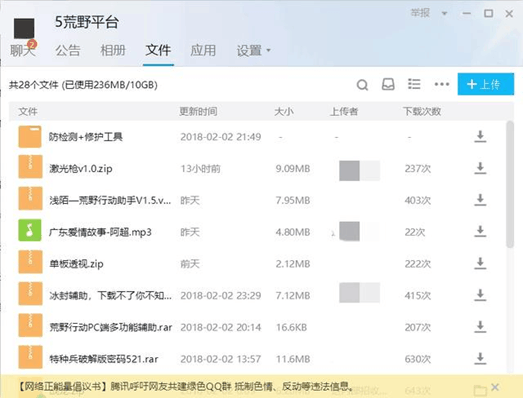Click the file list vertical scrollbar
The height and width of the screenshot is (398, 523).
coord(510,184)
